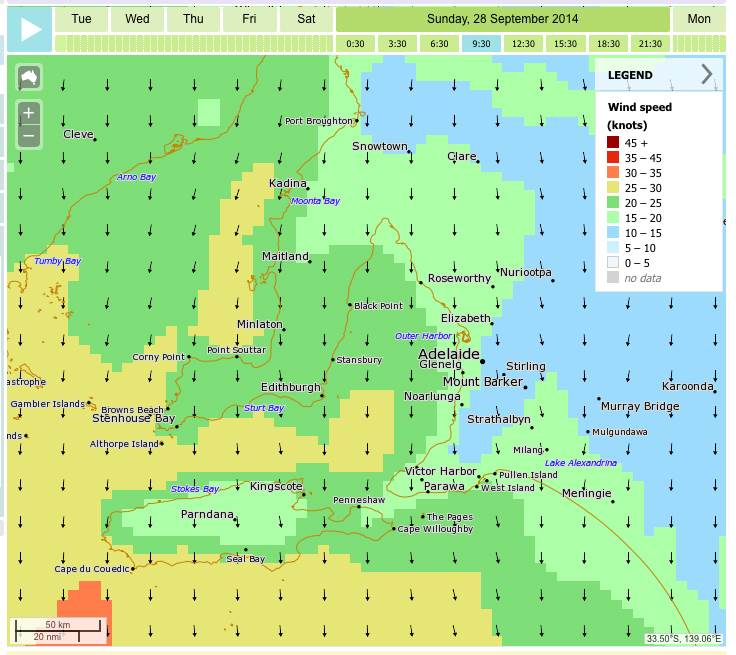The image size is (736, 655).
Task: Click the 45 + dark red legend swatch
Action: [x=613, y=143]
